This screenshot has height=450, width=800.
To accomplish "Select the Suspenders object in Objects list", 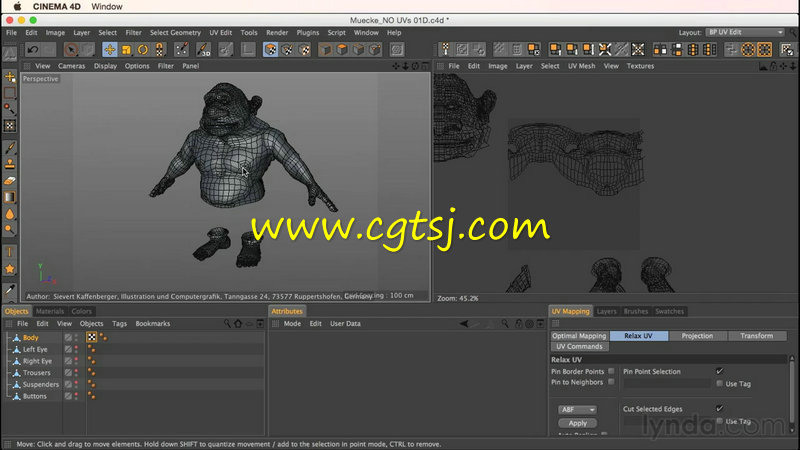I will tap(41, 384).
